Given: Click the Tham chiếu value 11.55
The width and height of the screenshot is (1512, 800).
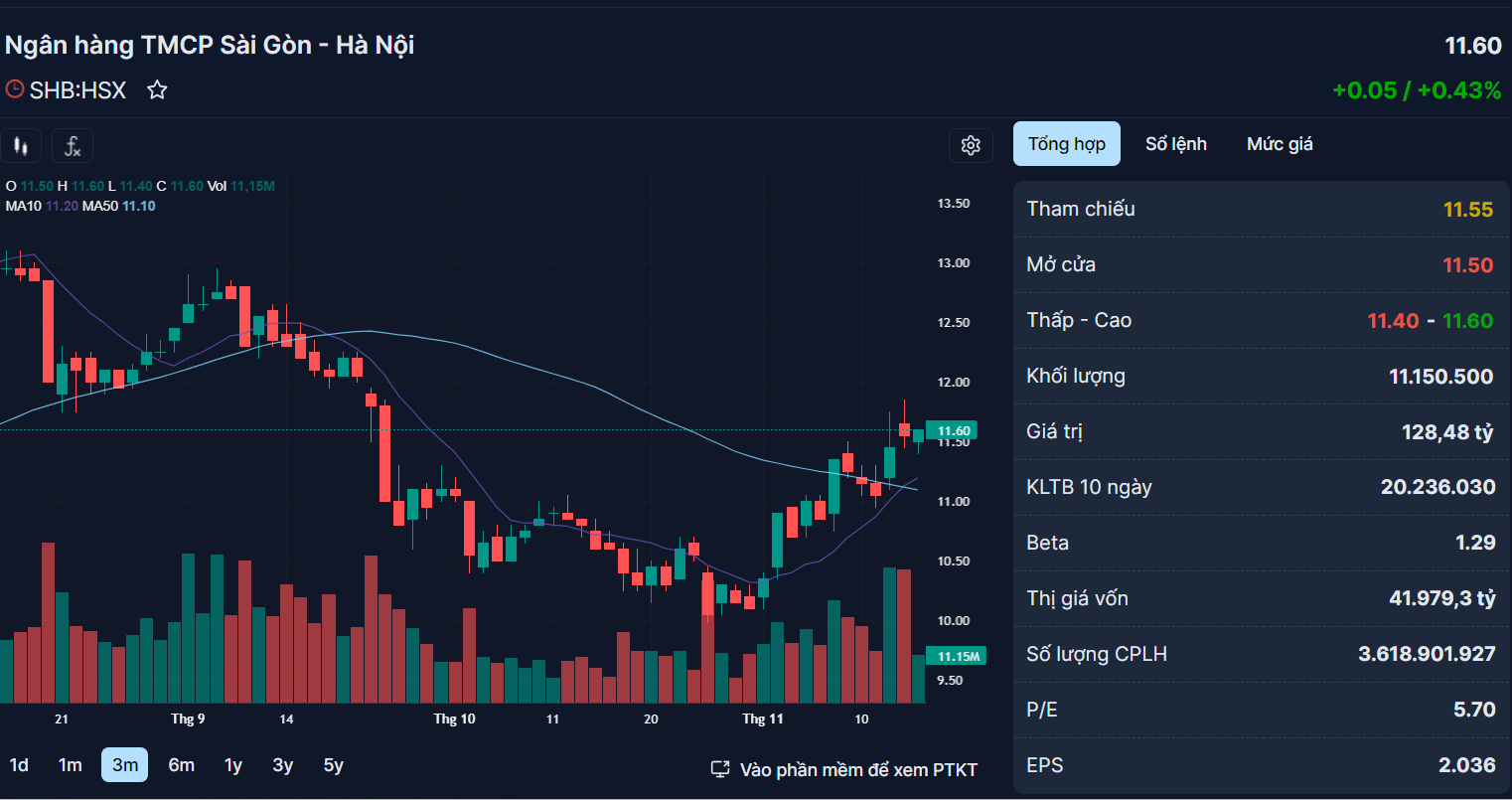Looking at the screenshot, I should tap(1468, 210).
